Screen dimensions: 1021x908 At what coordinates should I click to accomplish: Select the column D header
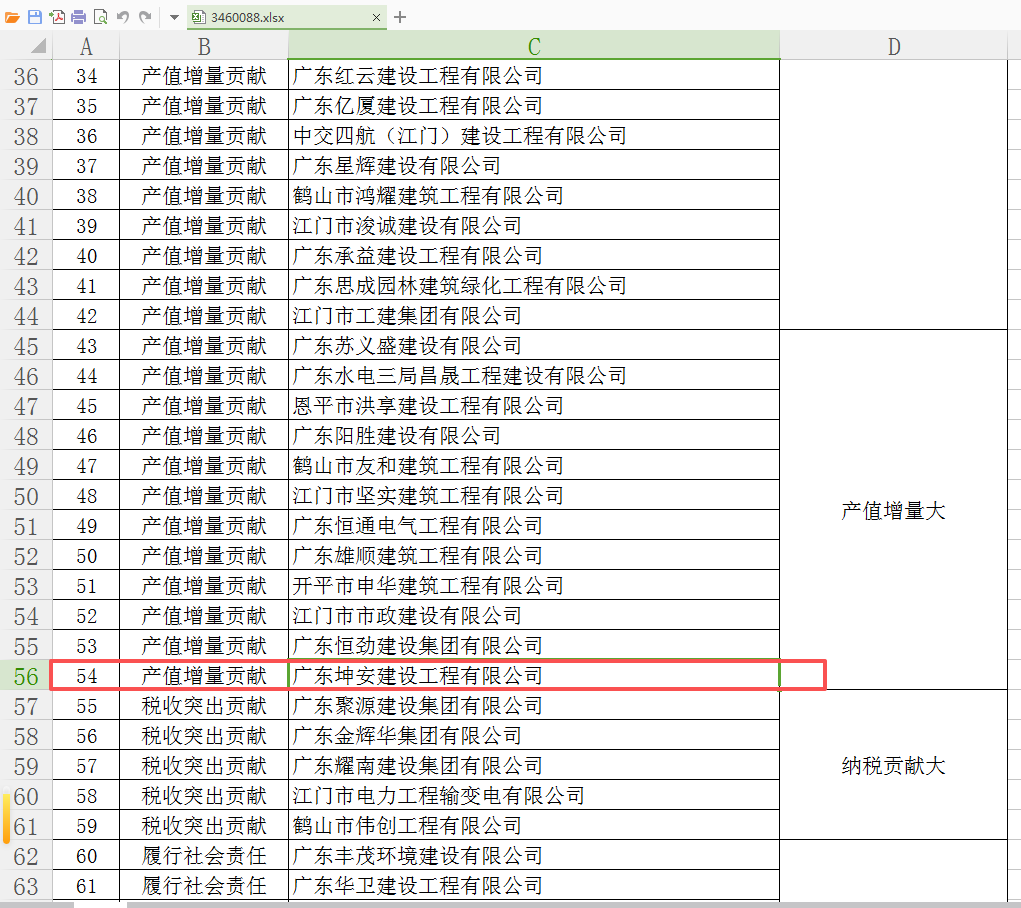[893, 46]
